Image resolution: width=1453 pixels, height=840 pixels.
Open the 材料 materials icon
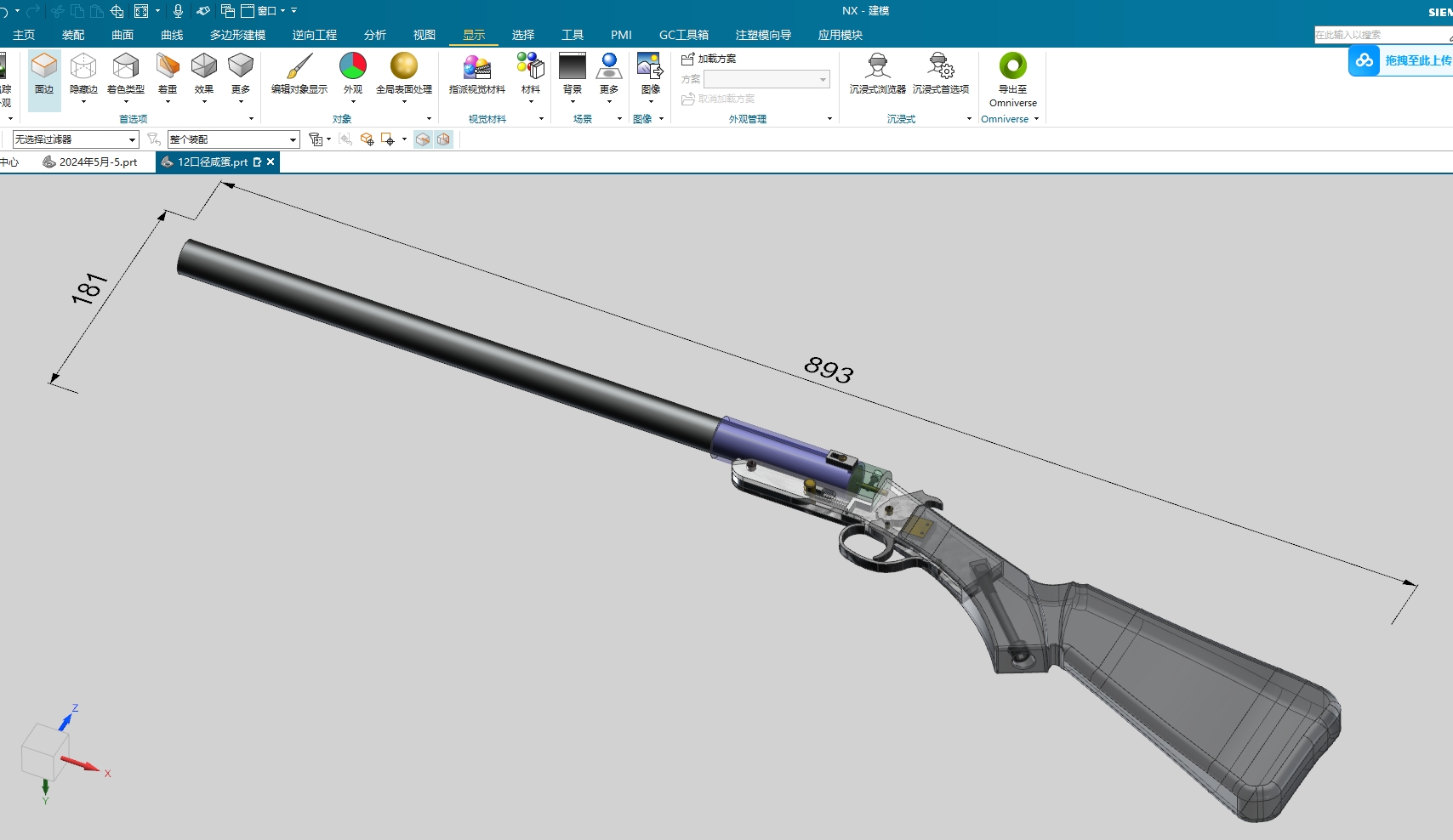(531, 66)
